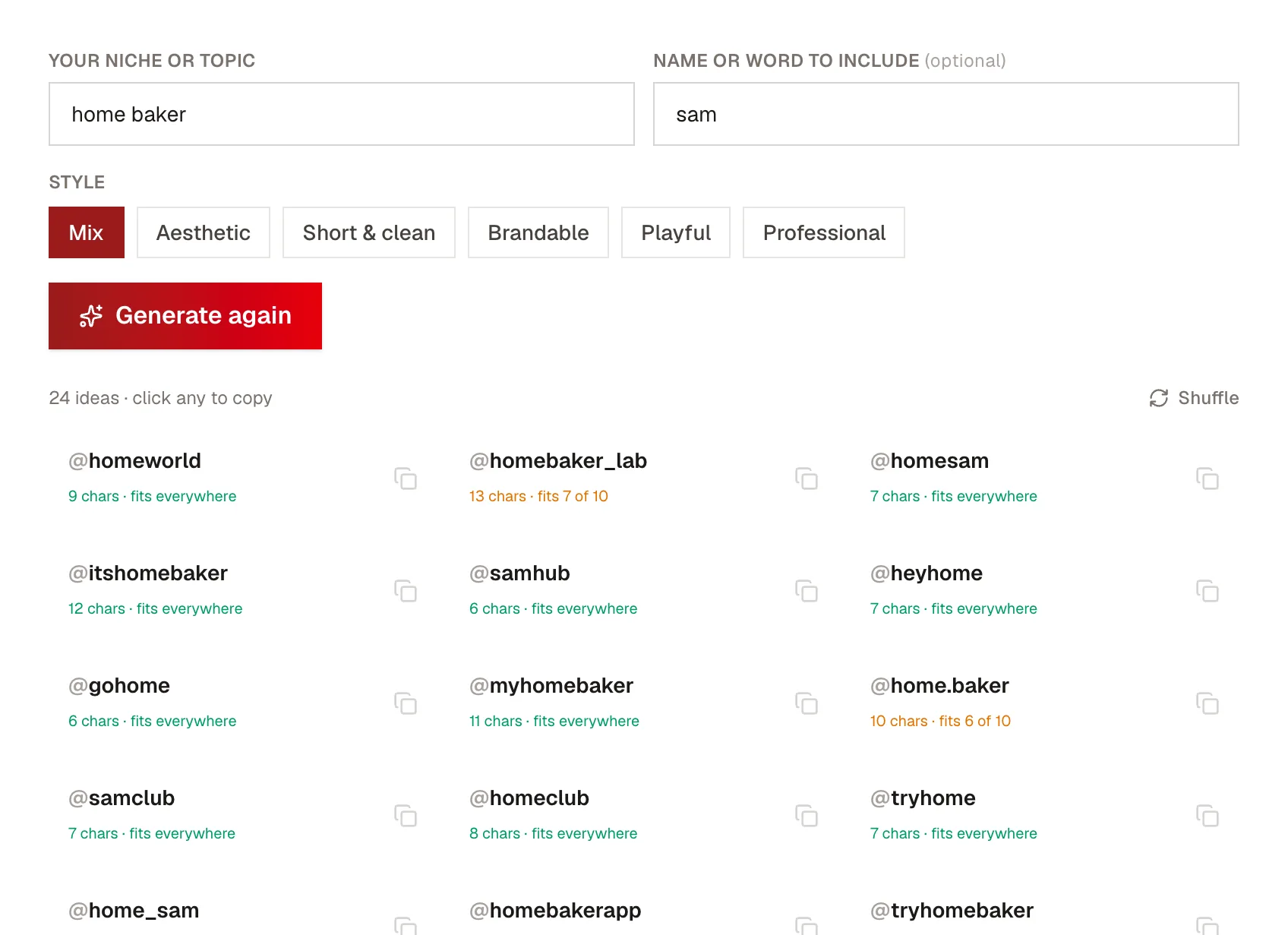This screenshot has width=1288, height=935.
Task: Copy the @homeclub username
Action: [807, 816]
